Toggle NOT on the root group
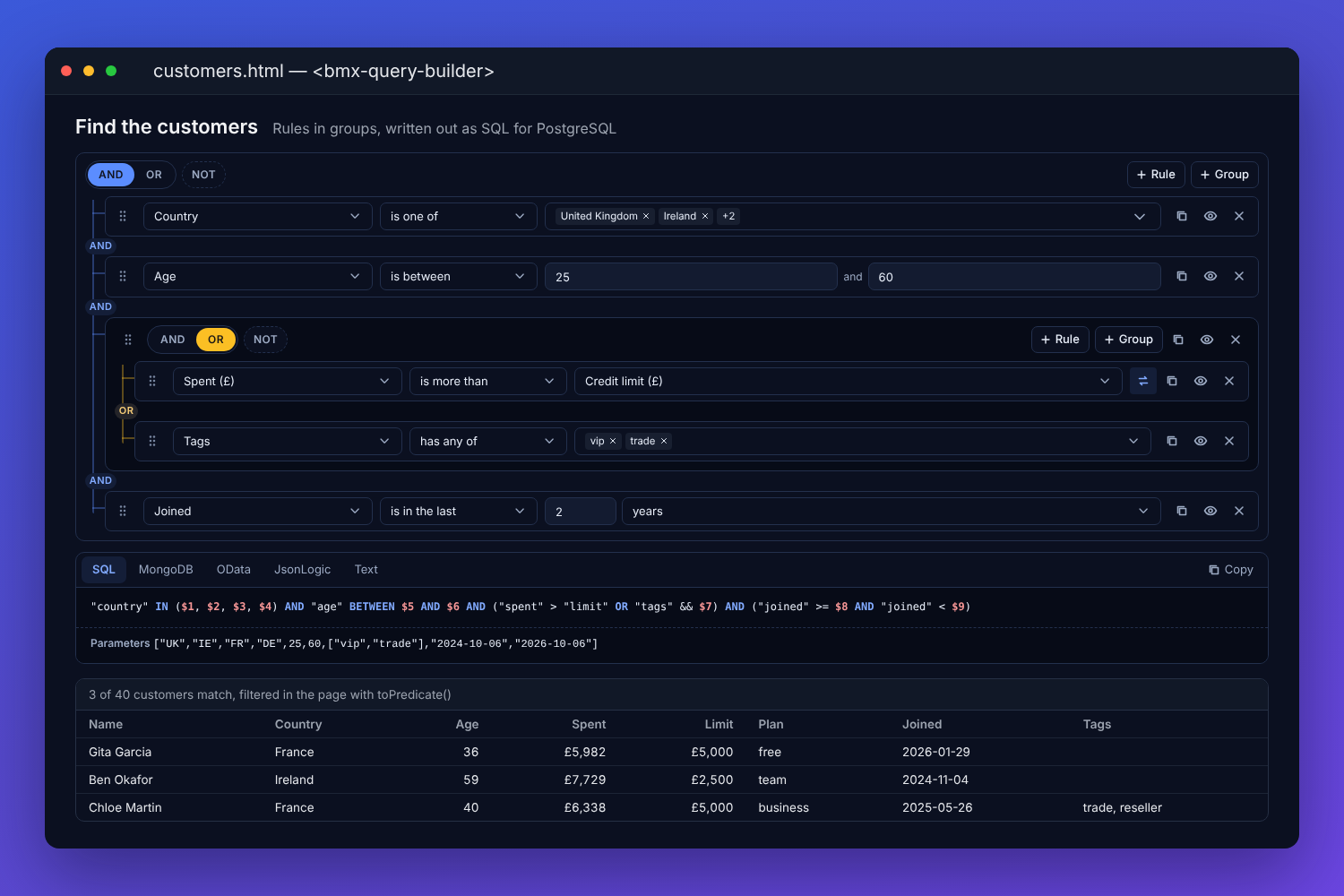This screenshot has width=1344, height=896. pyautogui.click(x=203, y=175)
